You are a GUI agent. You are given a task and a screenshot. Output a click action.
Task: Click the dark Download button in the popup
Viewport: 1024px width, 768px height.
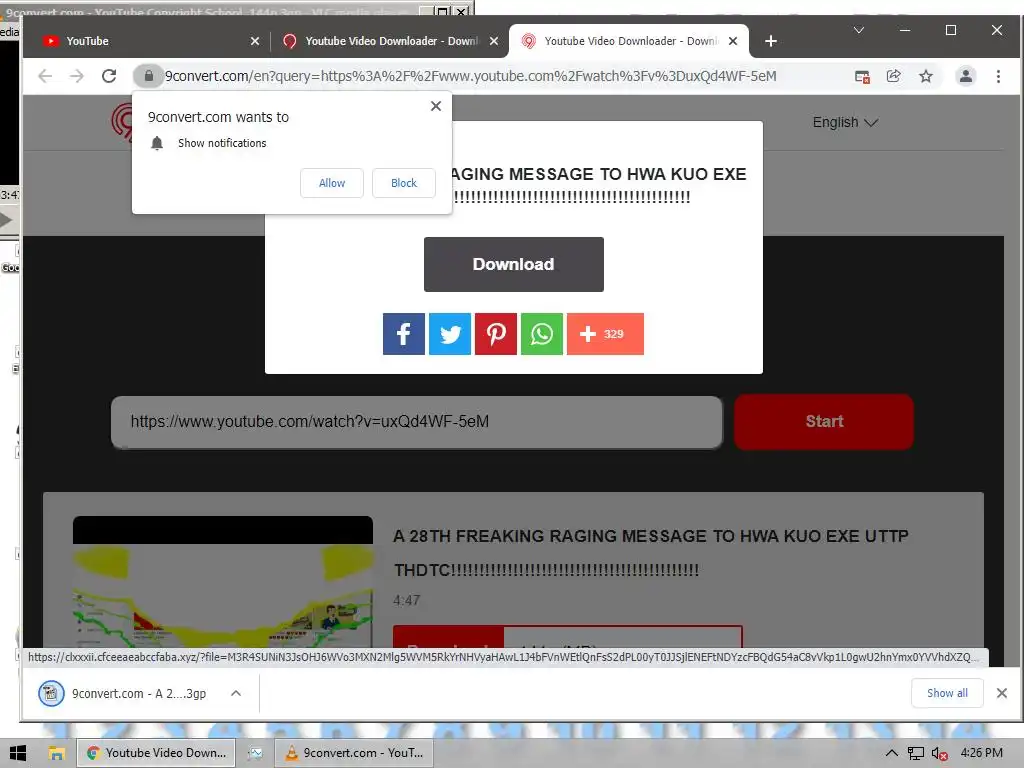(x=513, y=264)
